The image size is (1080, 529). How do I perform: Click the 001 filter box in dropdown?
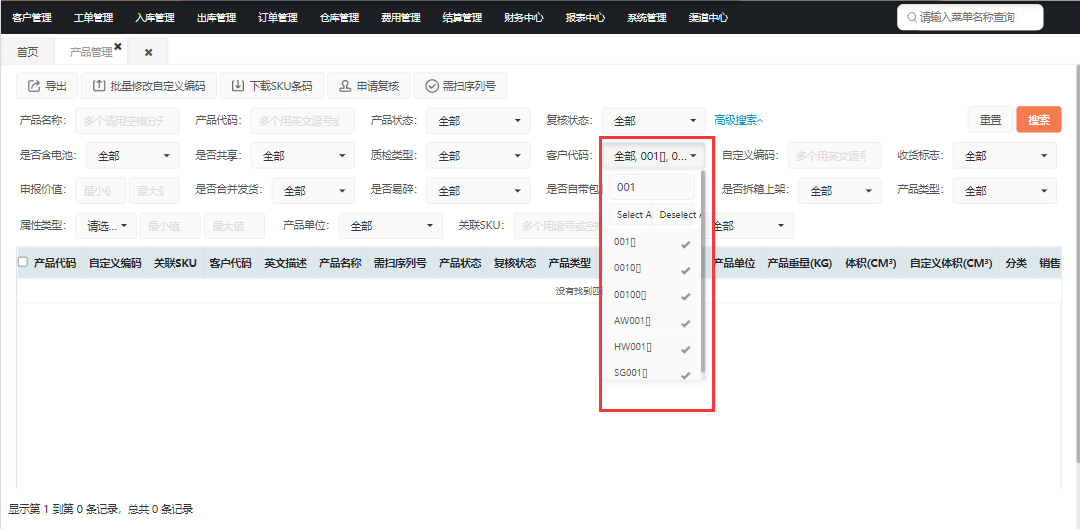652,187
